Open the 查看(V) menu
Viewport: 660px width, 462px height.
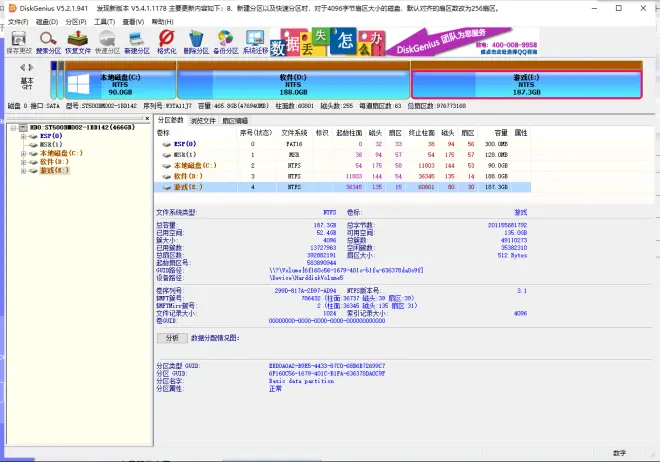tap(133, 22)
